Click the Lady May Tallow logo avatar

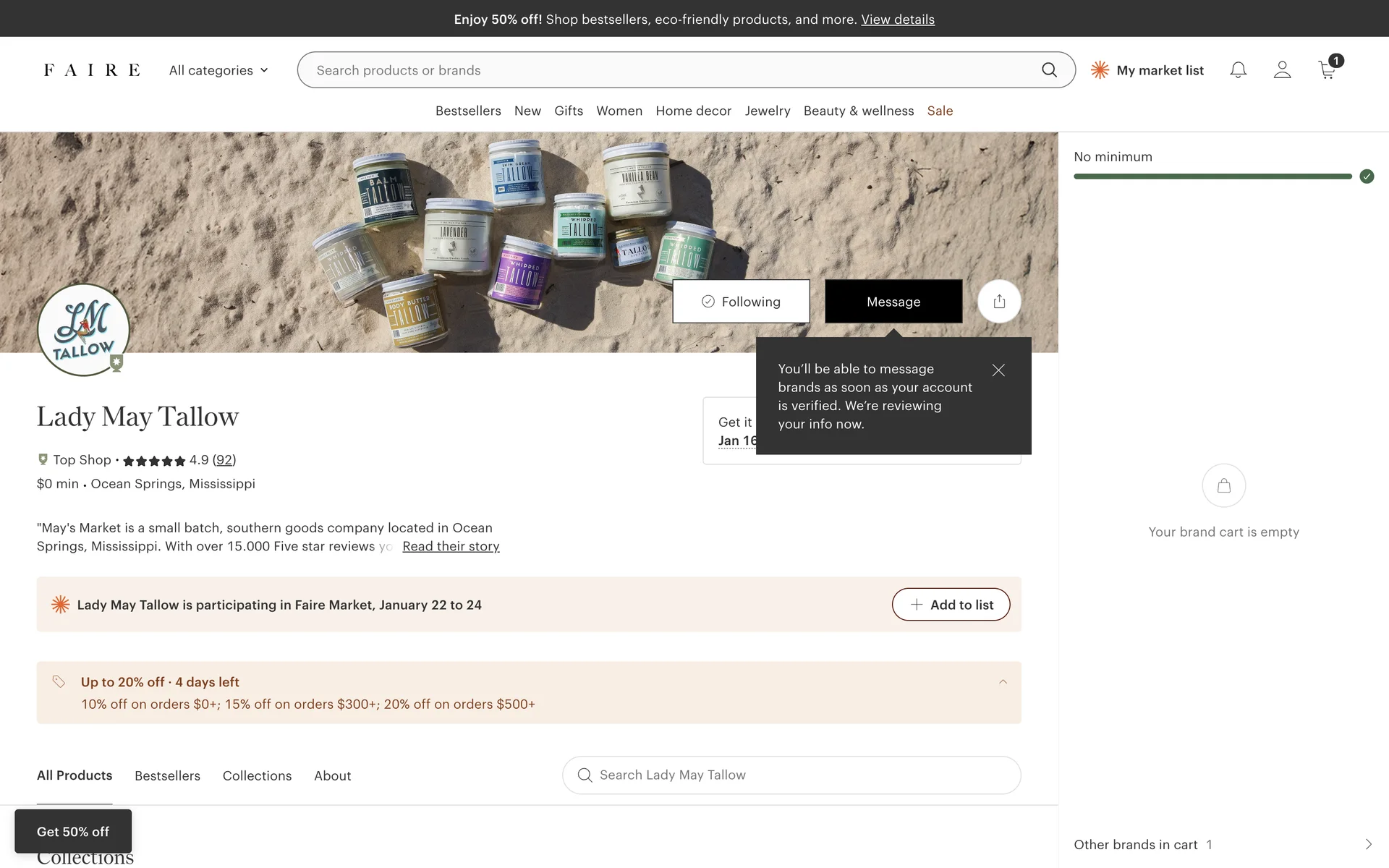click(x=83, y=330)
